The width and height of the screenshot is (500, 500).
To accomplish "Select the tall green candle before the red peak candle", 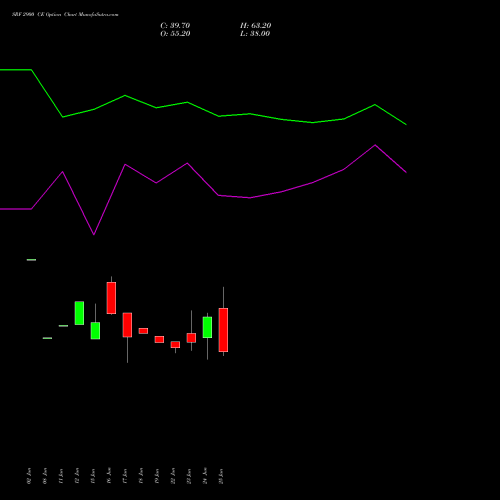I will pyautogui.click(x=79, y=313).
